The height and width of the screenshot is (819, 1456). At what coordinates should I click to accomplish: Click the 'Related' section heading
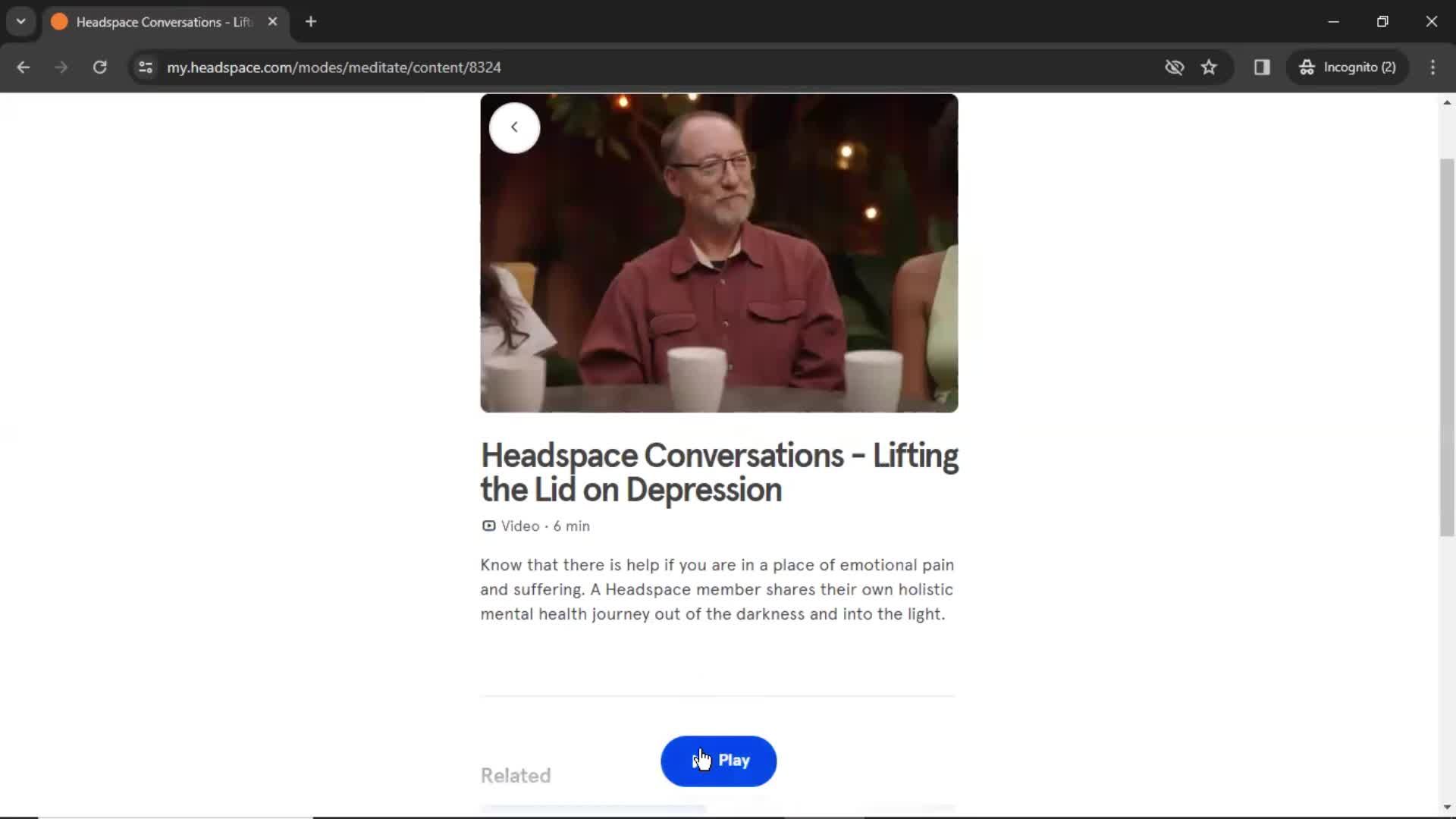[516, 776]
